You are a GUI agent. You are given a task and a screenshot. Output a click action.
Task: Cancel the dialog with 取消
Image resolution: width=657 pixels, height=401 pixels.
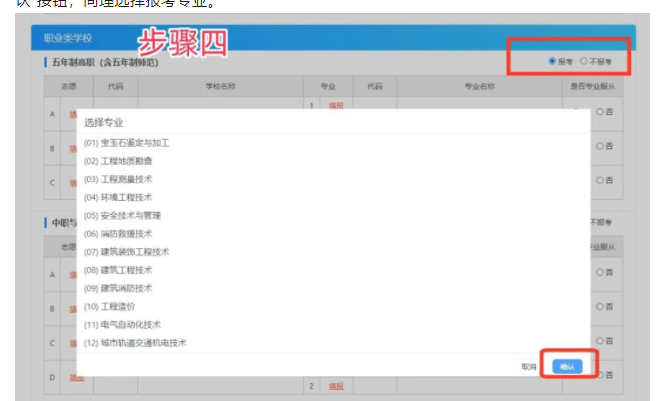tap(529, 367)
